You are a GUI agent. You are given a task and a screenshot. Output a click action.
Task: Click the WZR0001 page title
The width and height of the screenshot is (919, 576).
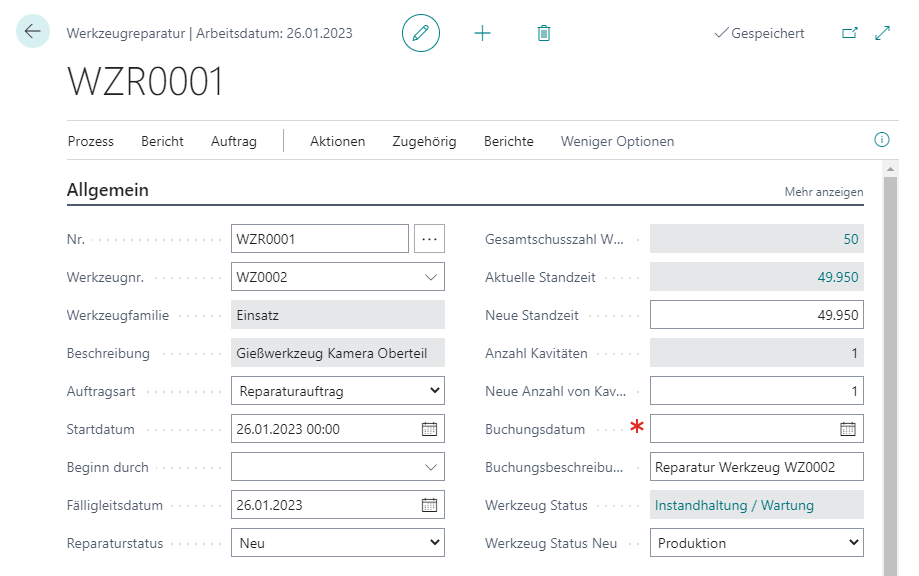[x=145, y=81]
